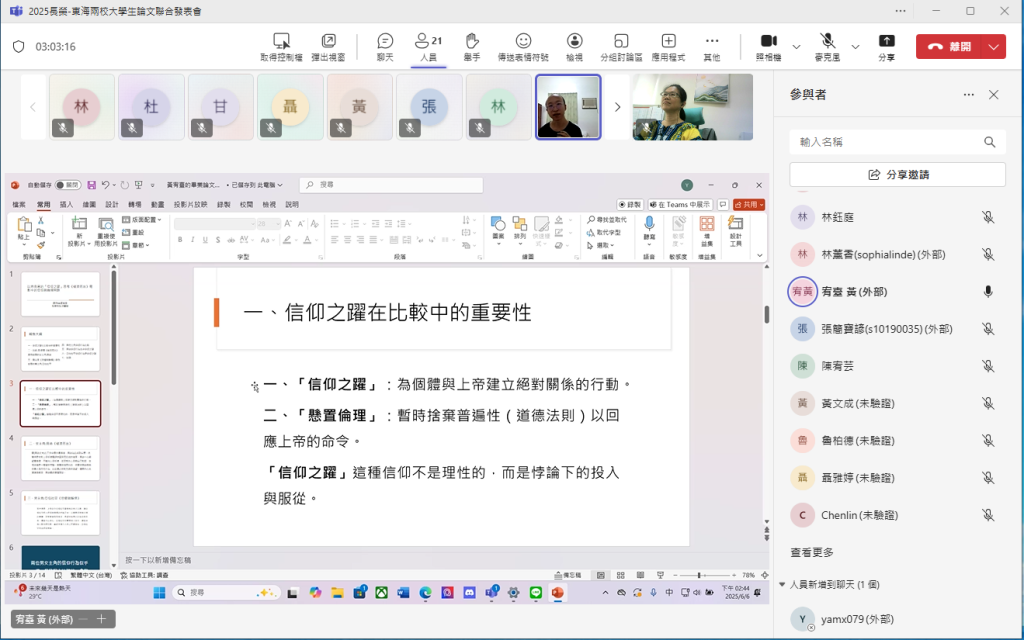Screen dimensions: 1024x640
Task: Click the reading view status bar icon
Action: (x=640, y=575)
